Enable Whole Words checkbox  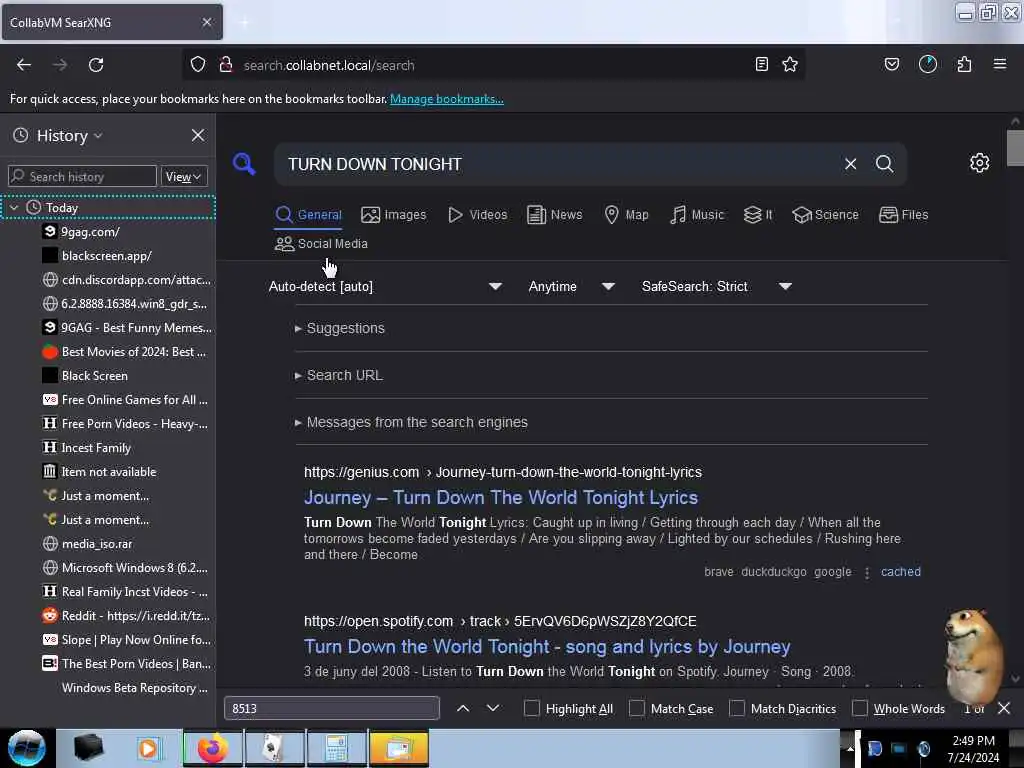(860, 709)
